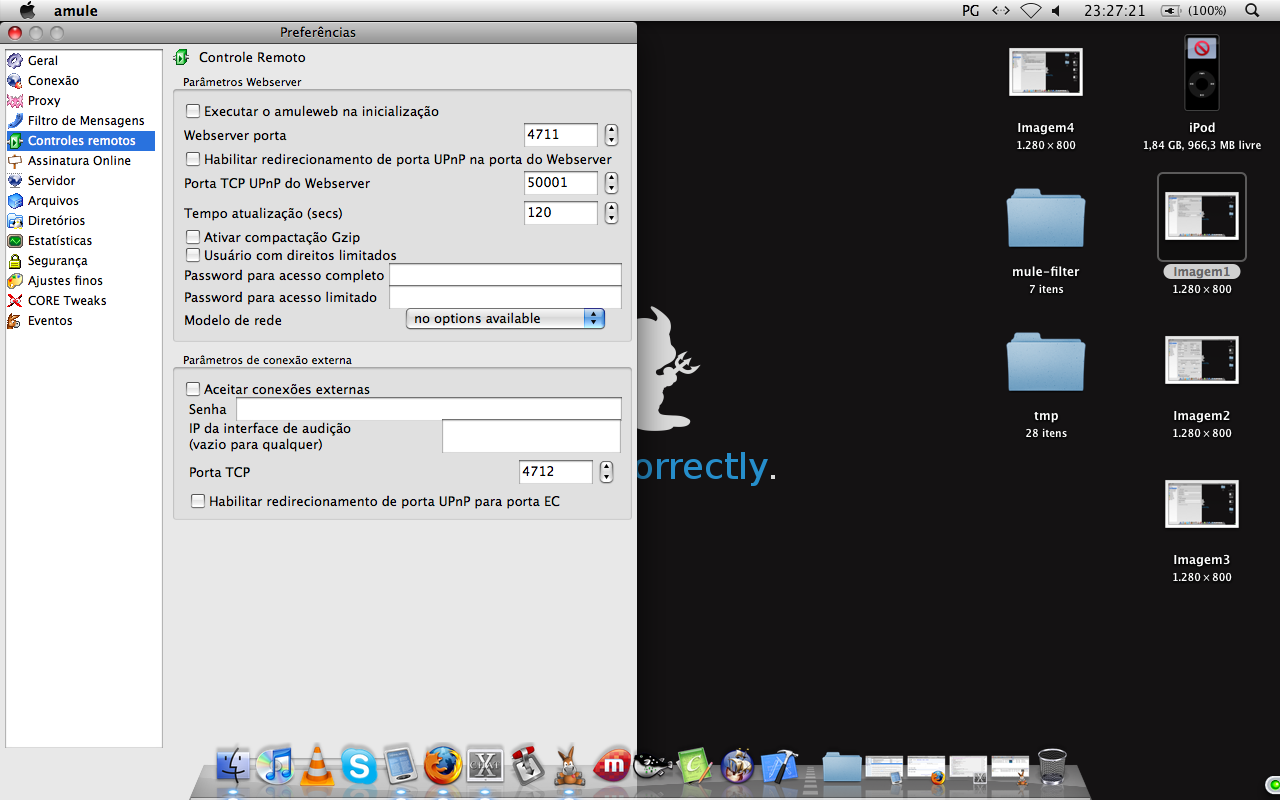Select the Proxy settings icon

pyautogui.click(x=15, y=101)
